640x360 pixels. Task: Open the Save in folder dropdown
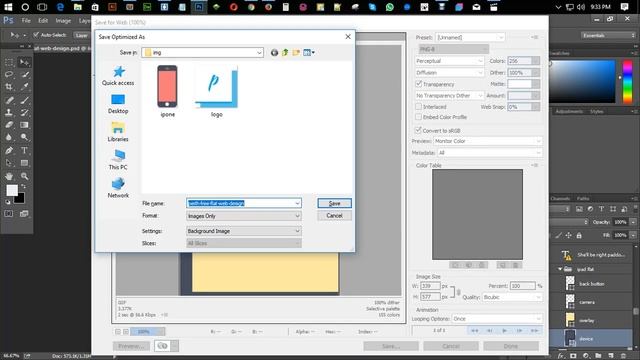click(202, 52)
